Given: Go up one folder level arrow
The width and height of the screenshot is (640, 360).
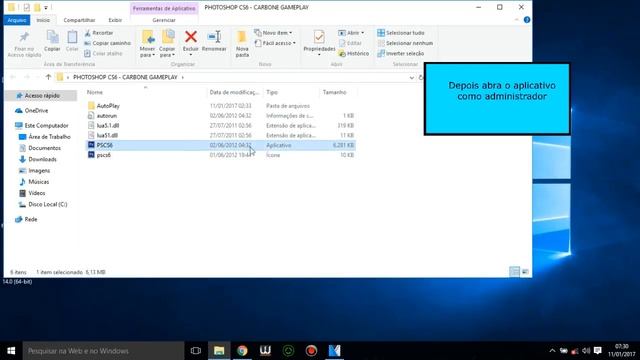Looking at the screenshot, I should (48, 77).
